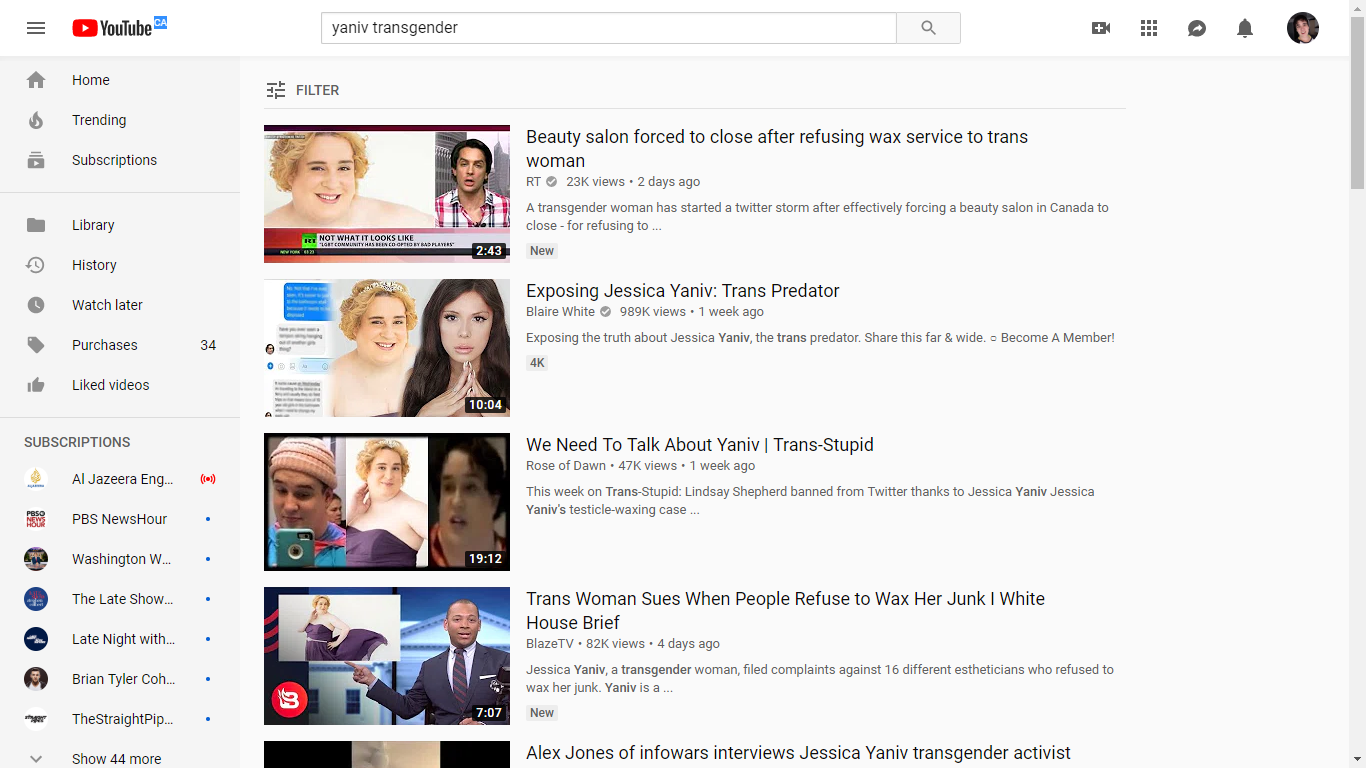Click the 10:04 Blaire White thumbnail
1366x768 pixels.
387,348
